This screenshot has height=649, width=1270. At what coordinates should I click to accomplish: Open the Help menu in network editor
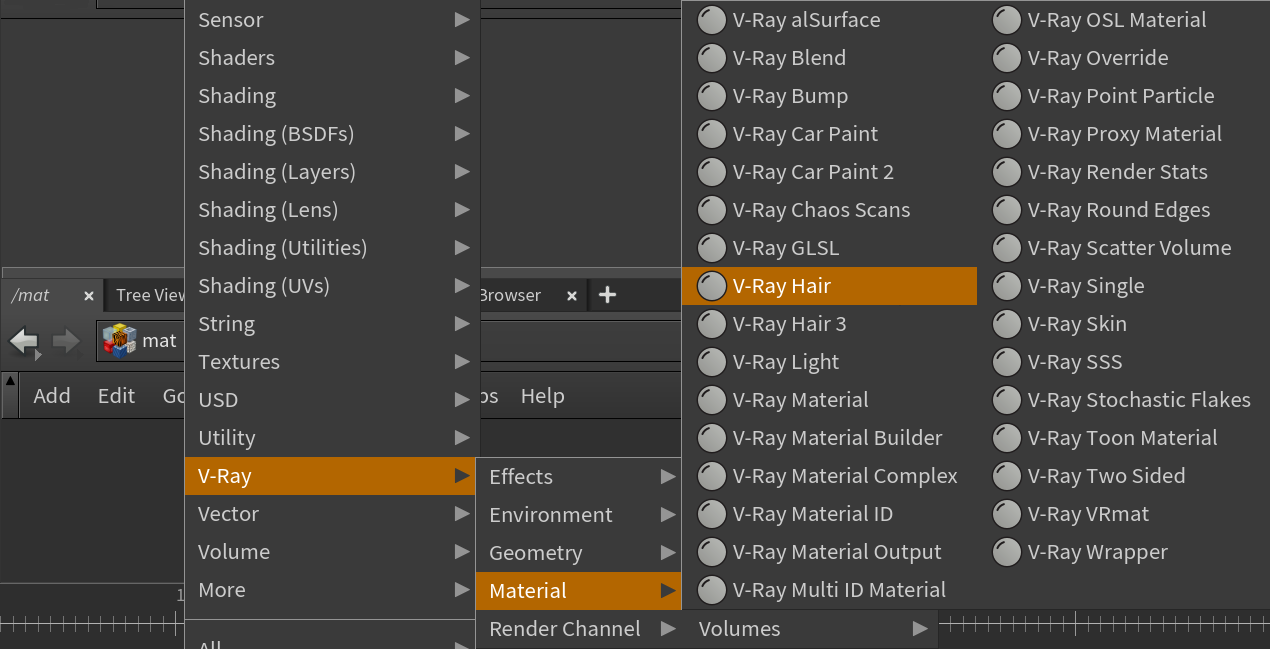pos(543,396)
